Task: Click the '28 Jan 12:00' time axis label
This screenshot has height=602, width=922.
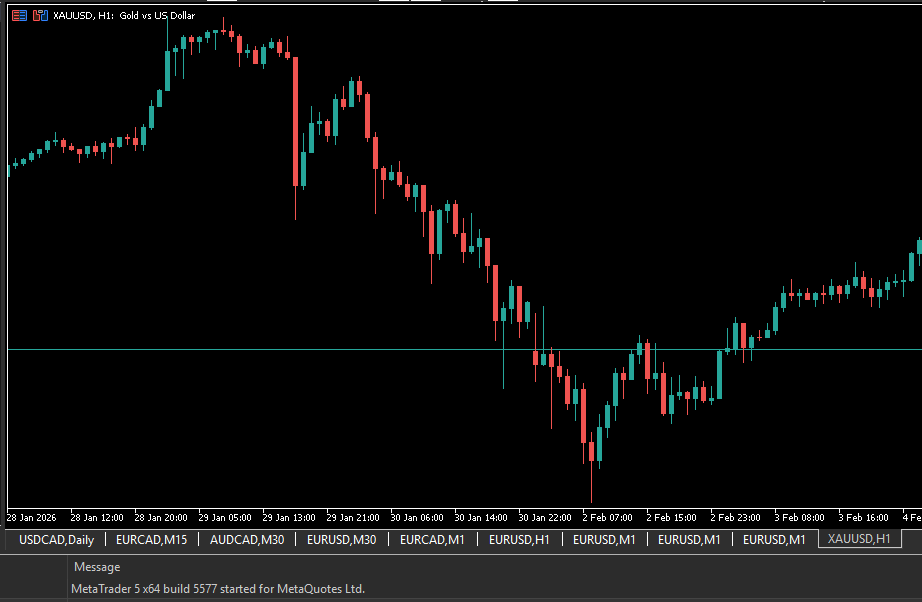Action: coord(97,517)
